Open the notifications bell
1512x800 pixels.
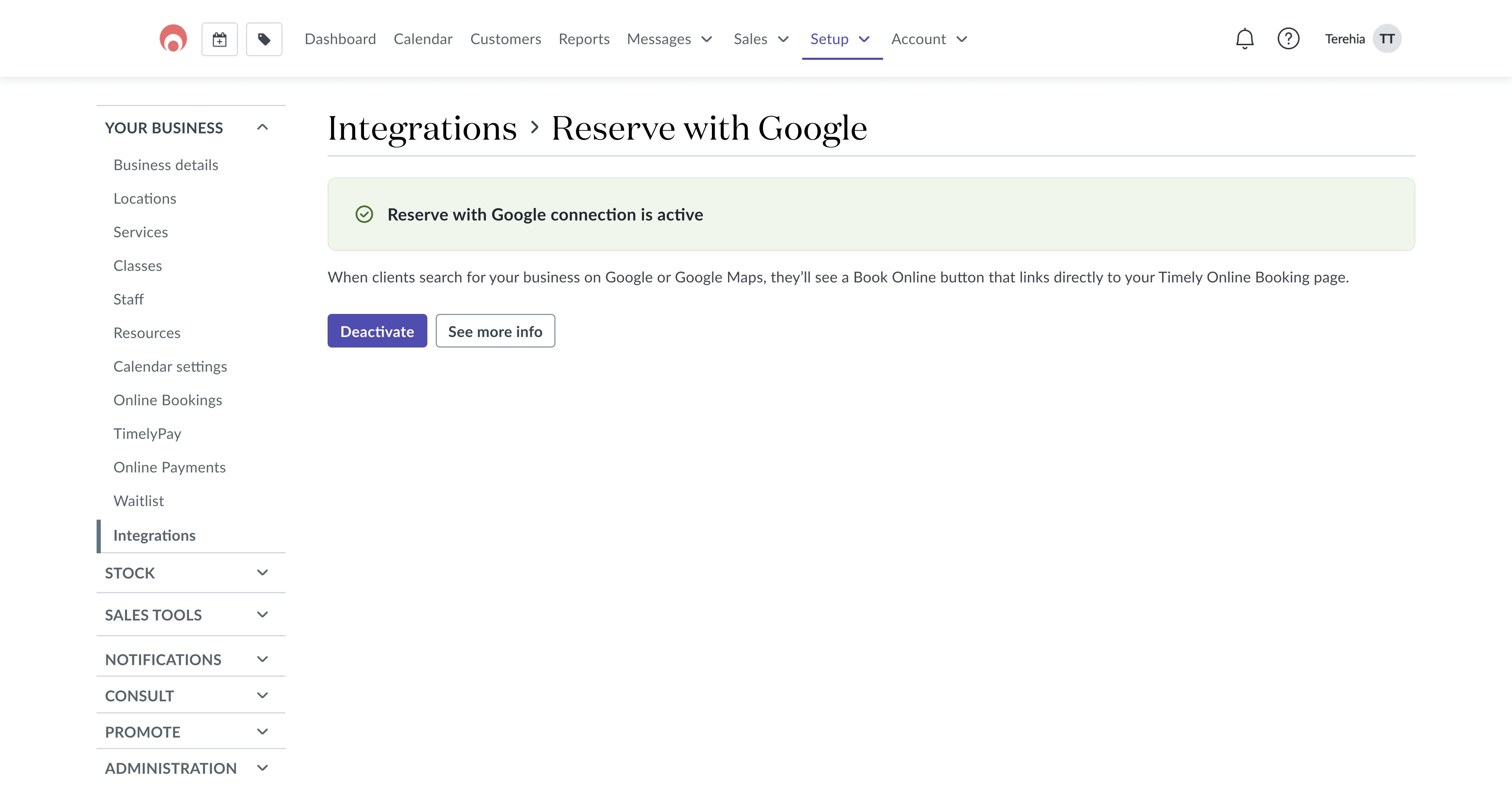tap(1244, 38)
